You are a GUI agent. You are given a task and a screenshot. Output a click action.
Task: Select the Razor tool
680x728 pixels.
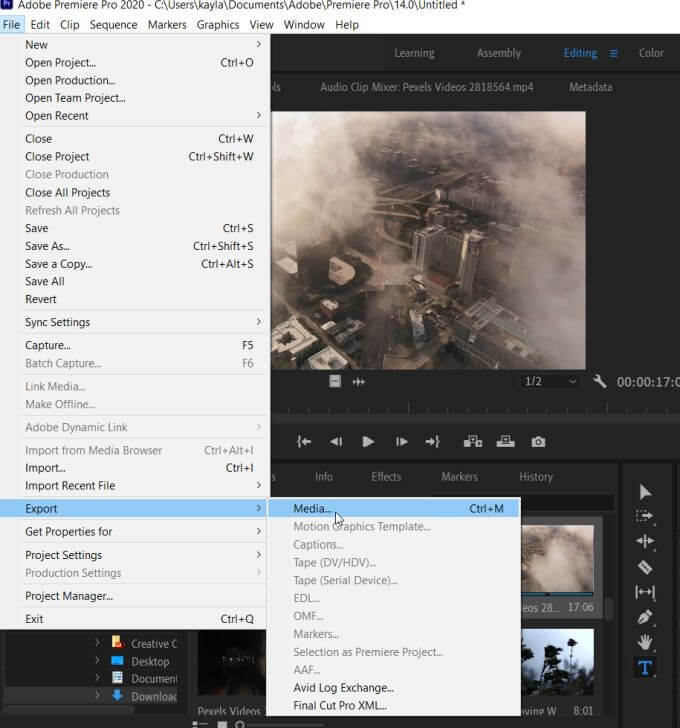click(x=645, y=567)
